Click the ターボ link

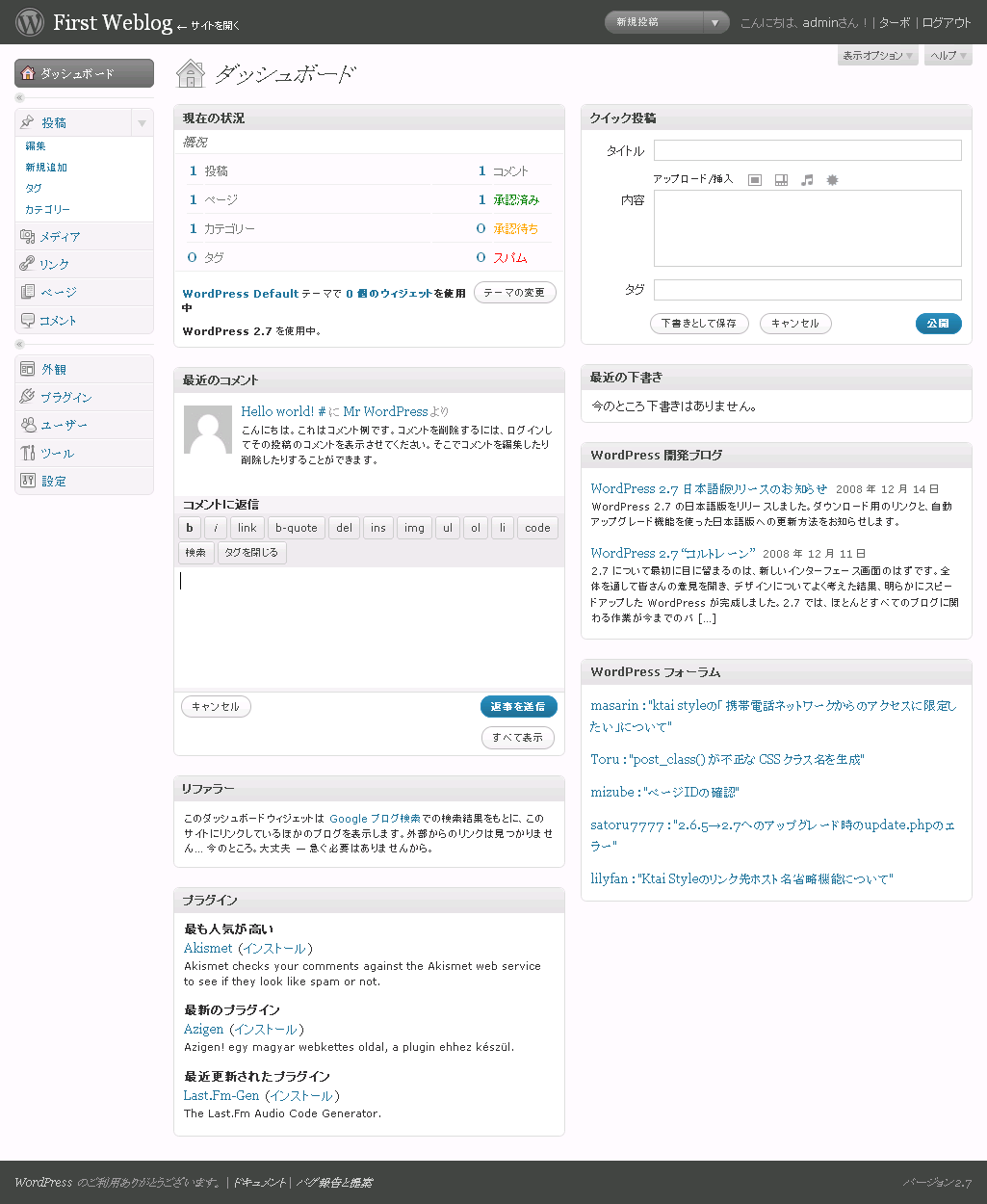(x=894, y=22)
